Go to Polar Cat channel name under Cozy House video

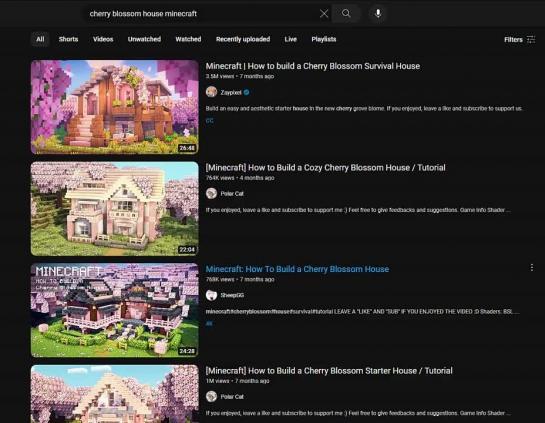pos(232,194)
